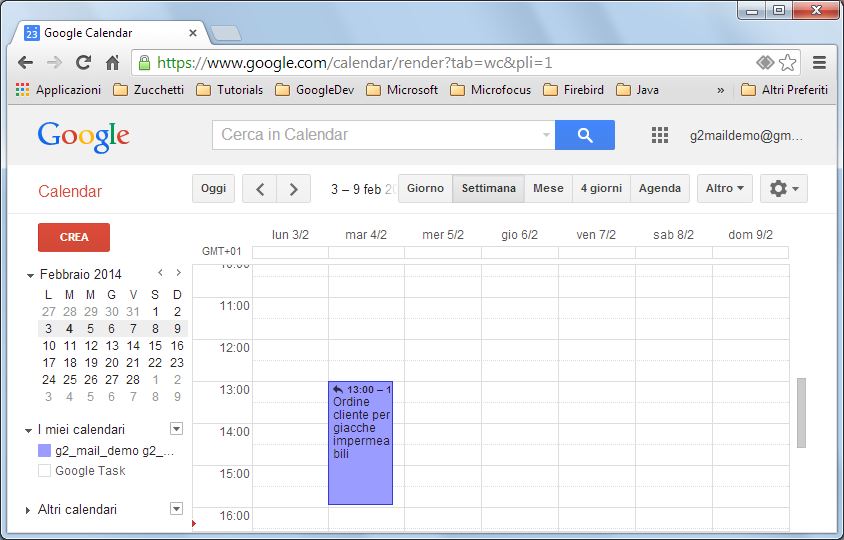Show previous month in mini calendar
Image resolution: width=844 pixels, height=540 pixels.
coord(160,273)
